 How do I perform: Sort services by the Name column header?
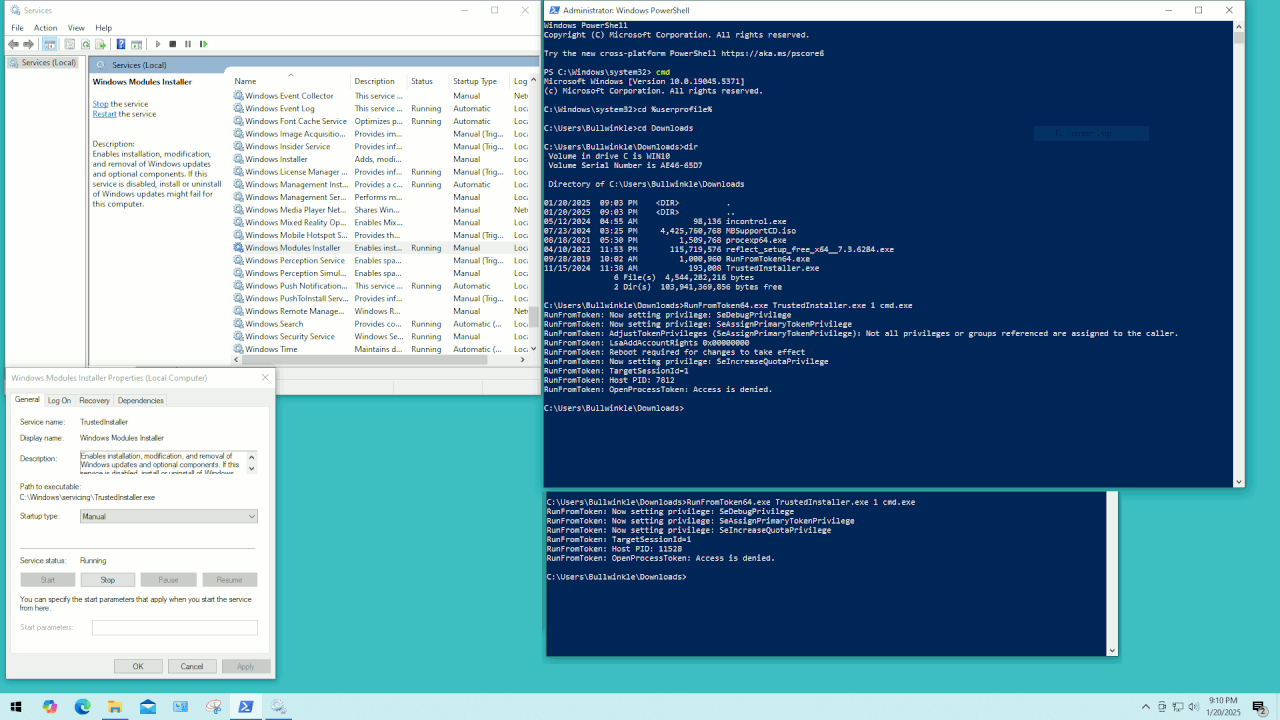[290, 81]
